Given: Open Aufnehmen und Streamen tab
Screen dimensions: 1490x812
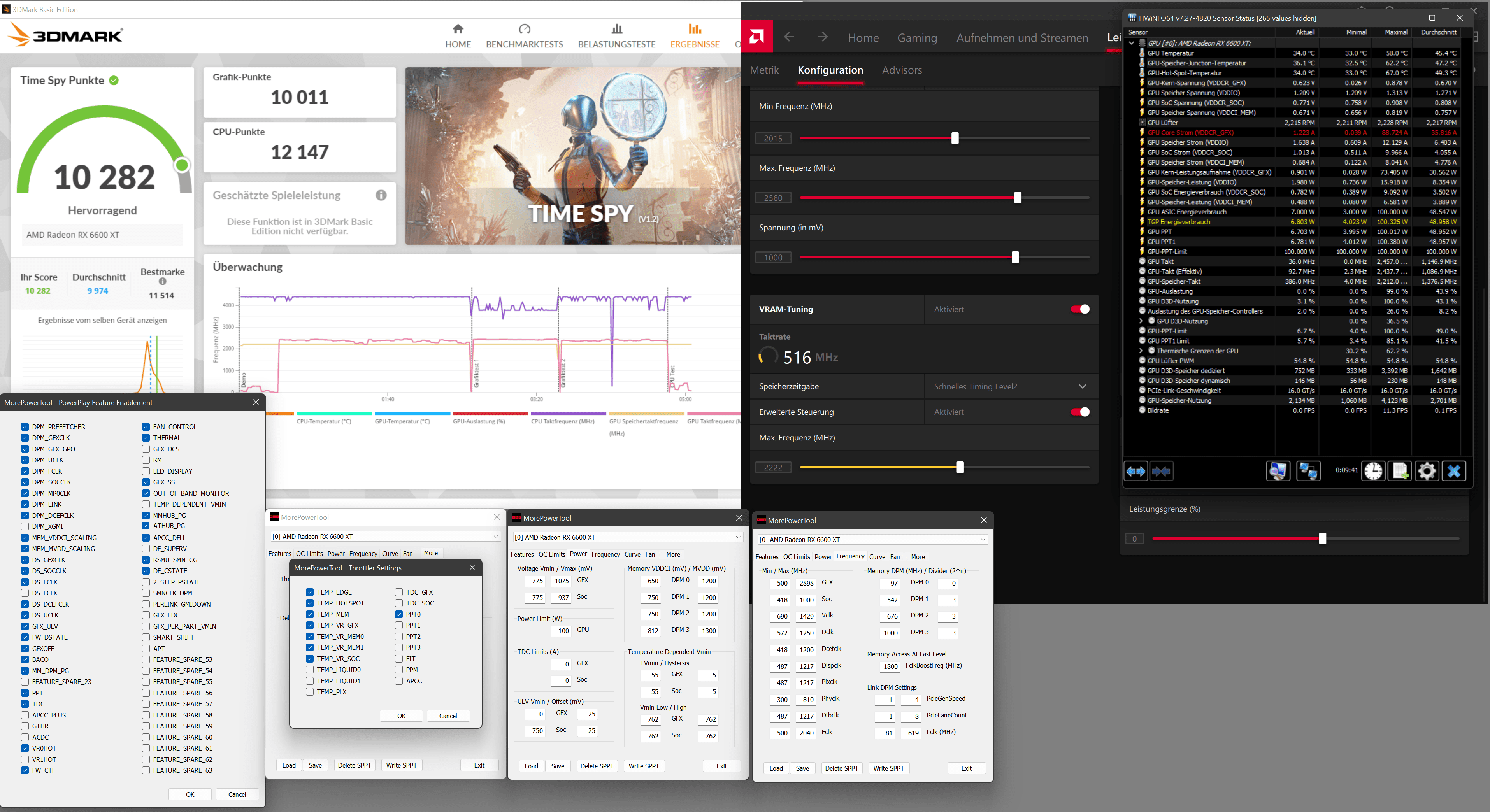Looking at the screenshot, I should coord(1021,38).
